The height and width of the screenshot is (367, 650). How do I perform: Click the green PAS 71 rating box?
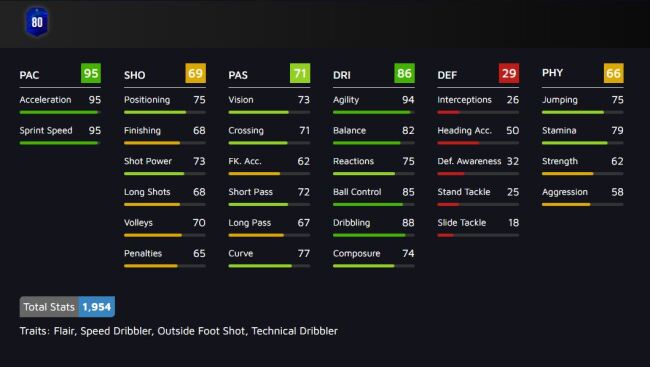click(x=300, y=73)
